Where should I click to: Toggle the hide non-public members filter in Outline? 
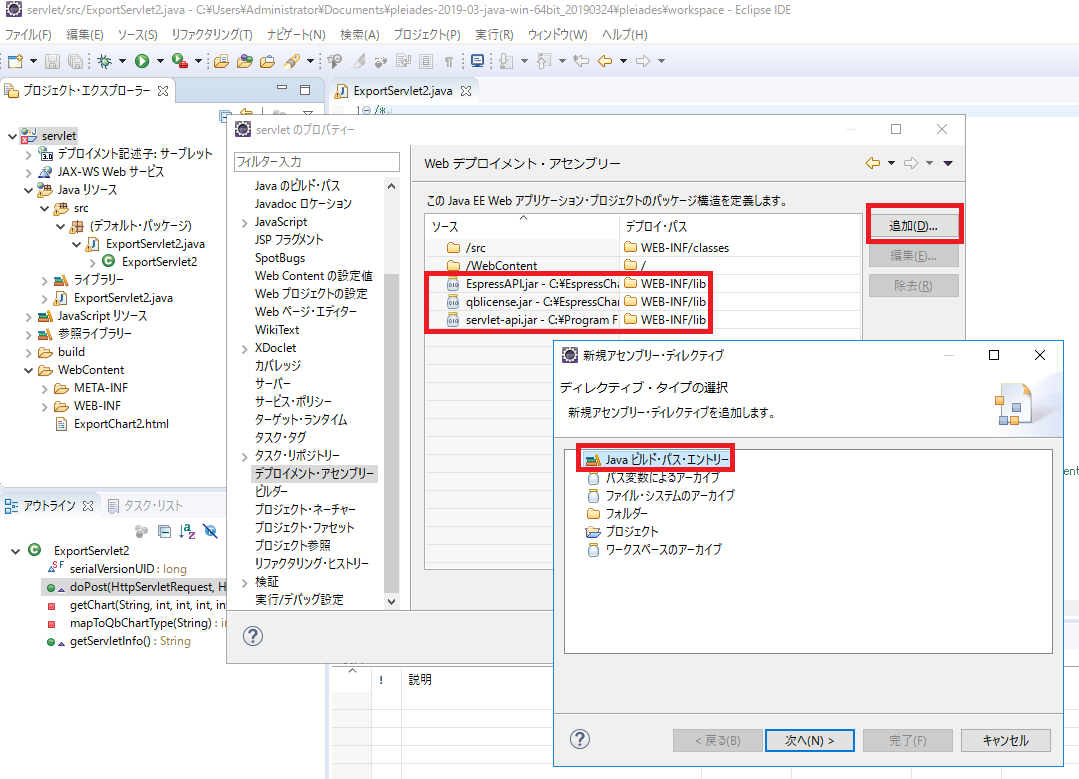[x=210, y=531]
